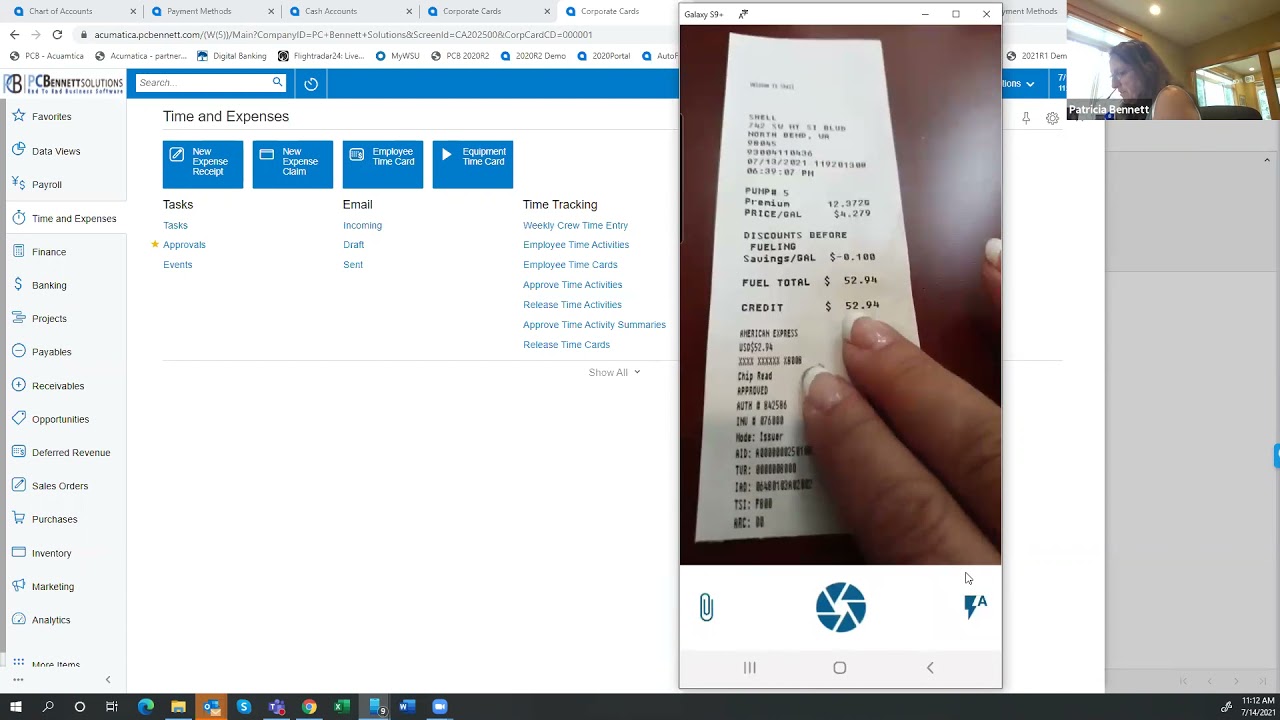Open the recently visited history icon

311,84
